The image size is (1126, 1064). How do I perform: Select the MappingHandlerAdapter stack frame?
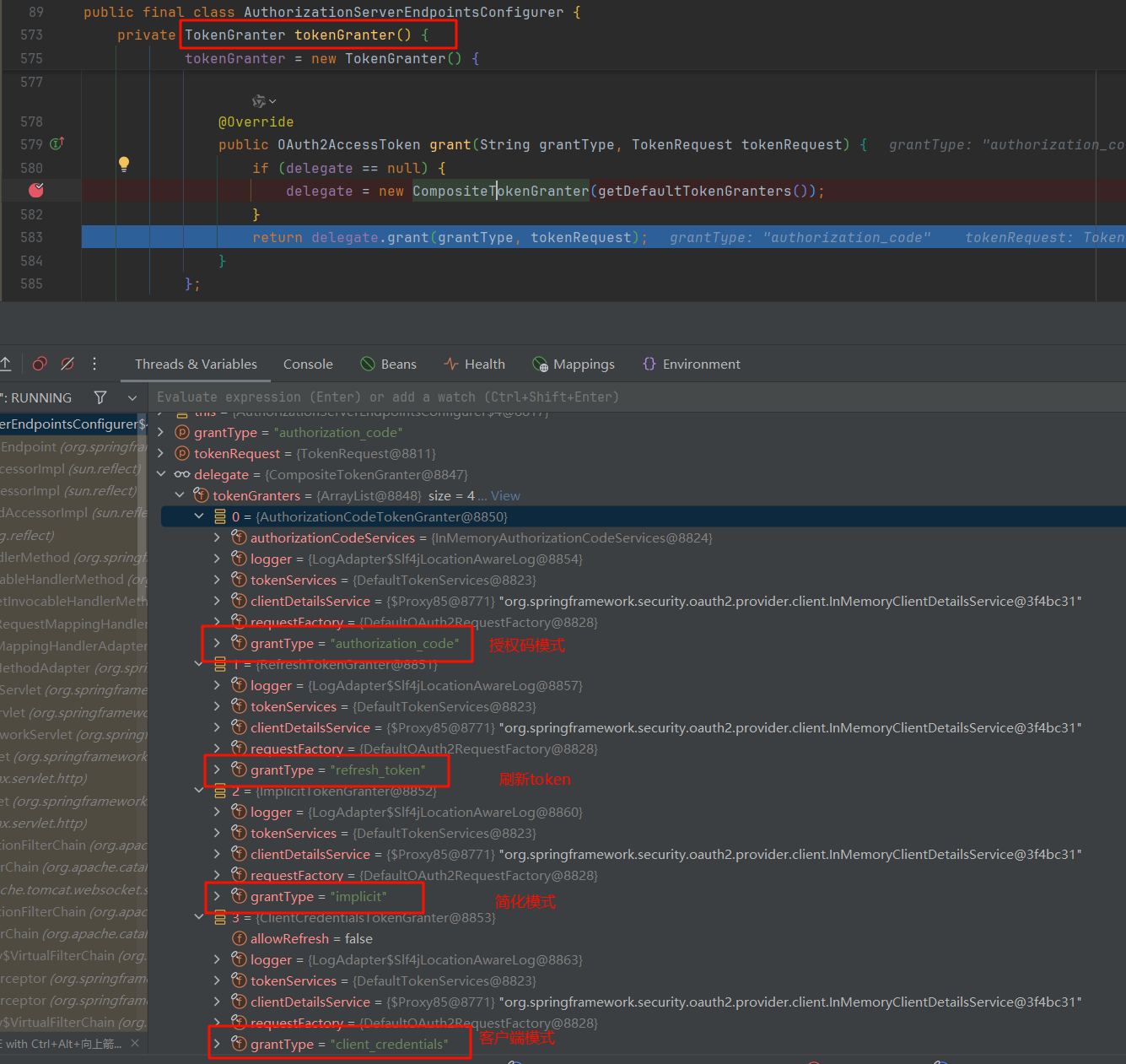pos(73,645)
